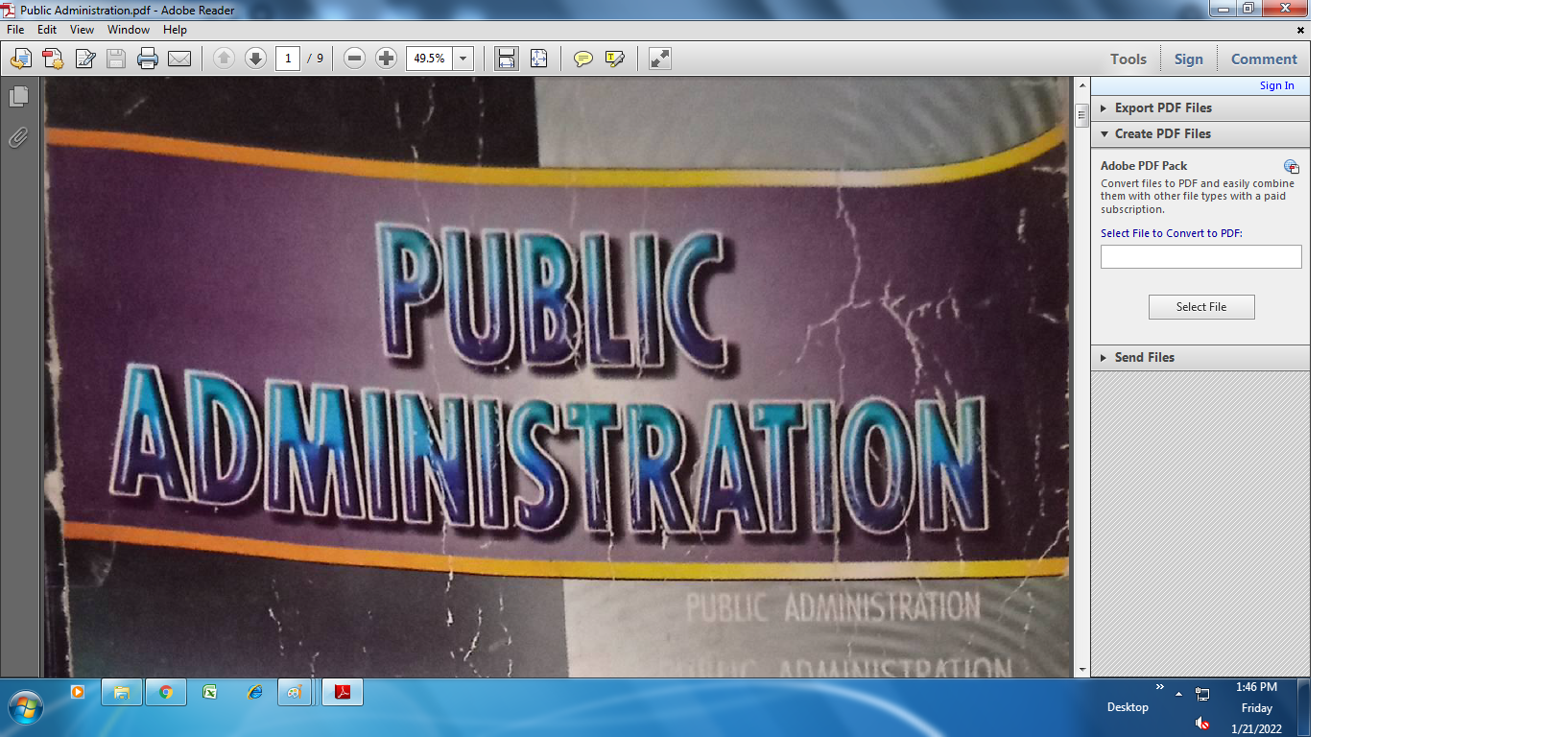The width and height of the screenshot is (1568, 737).
Task: Click the Sign/edit document icon
Action: [x=85, y=59]
